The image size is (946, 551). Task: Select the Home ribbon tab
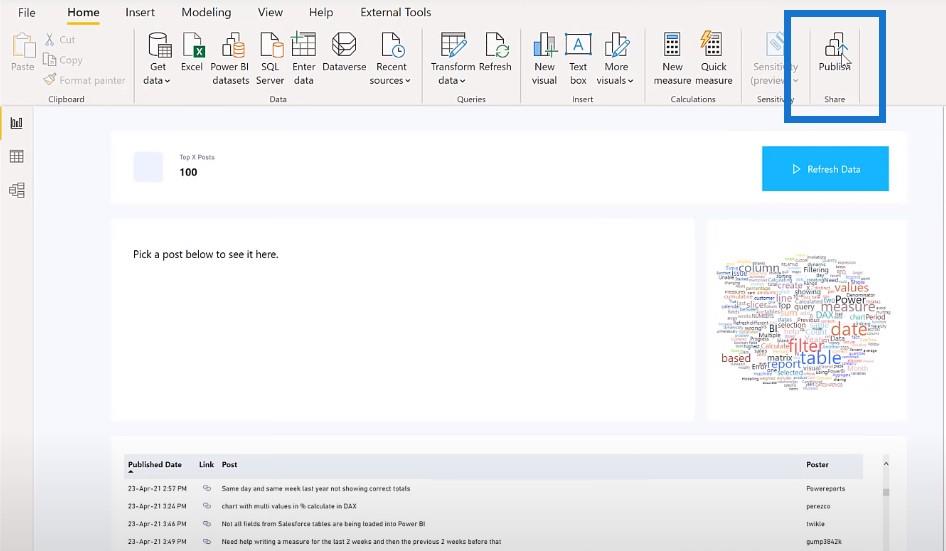point(83,12)
